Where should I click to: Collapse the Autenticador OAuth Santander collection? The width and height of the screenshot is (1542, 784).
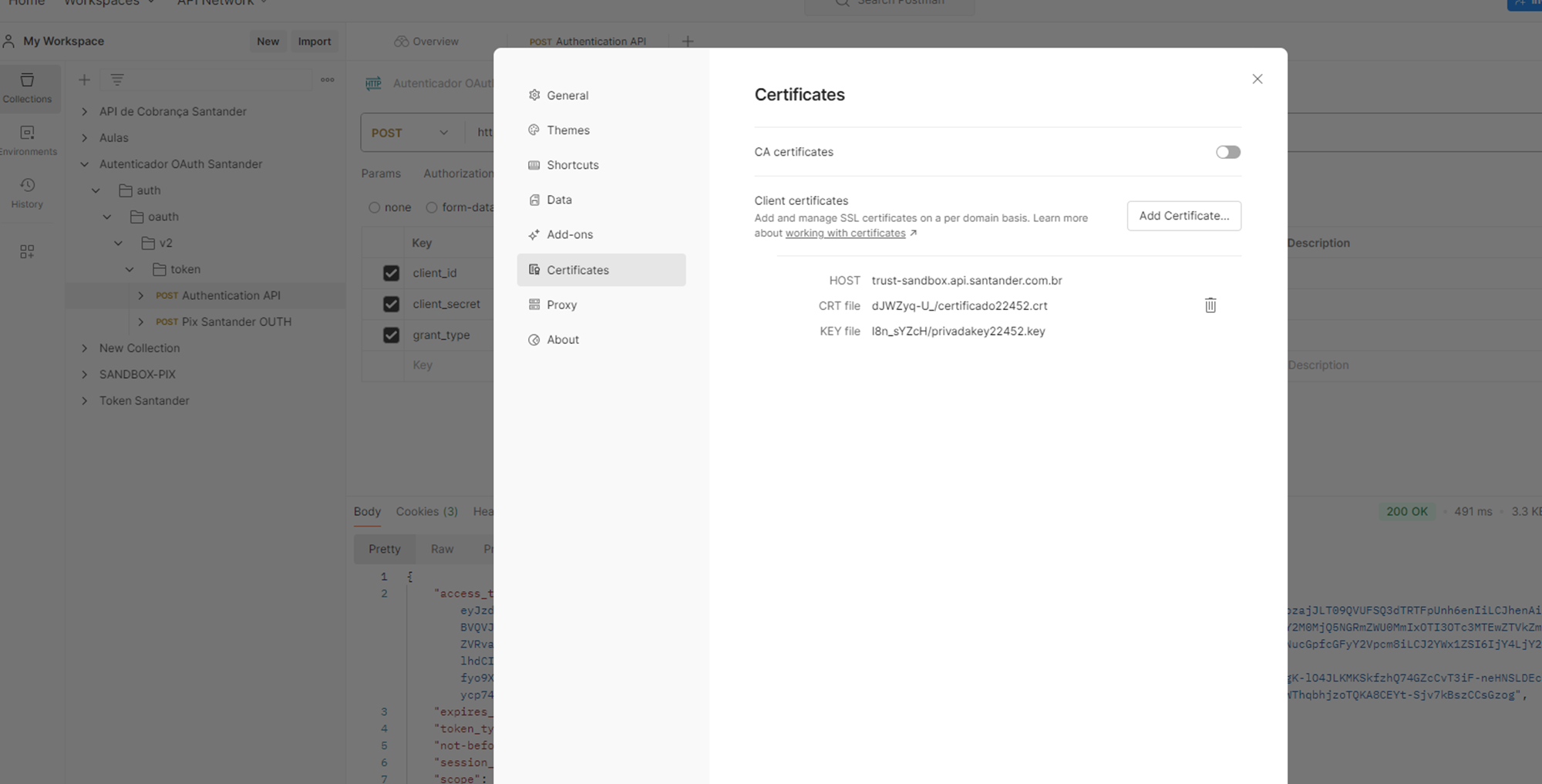tap(85, 164)
